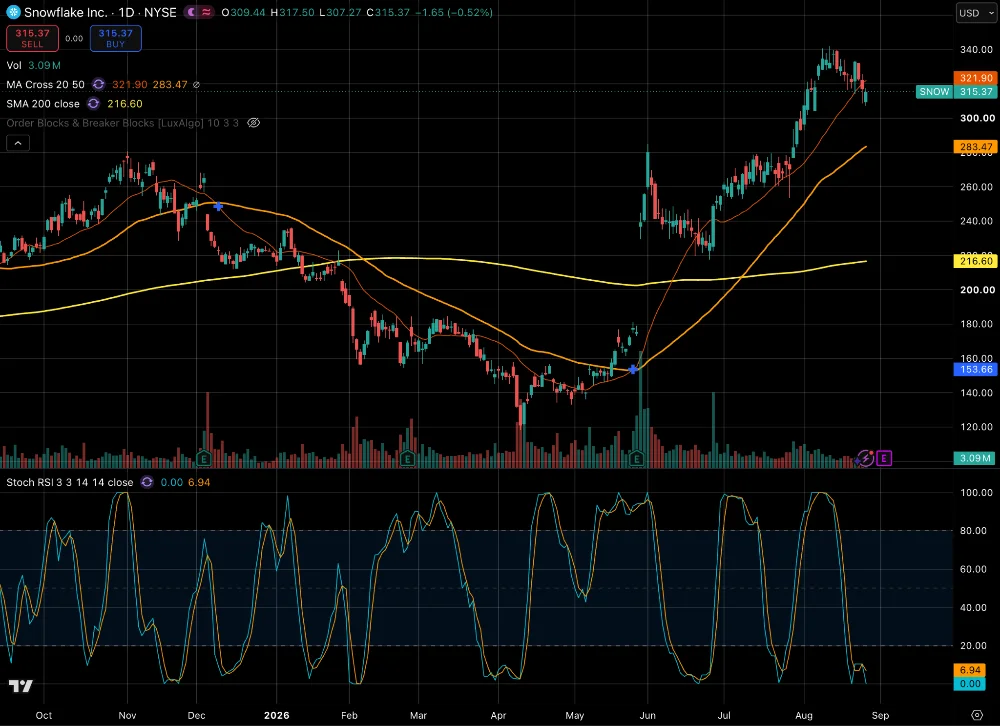The image size is (1000, 726).
Task: Click the NYSE exchange label
Action: click(x=160, y=12)
